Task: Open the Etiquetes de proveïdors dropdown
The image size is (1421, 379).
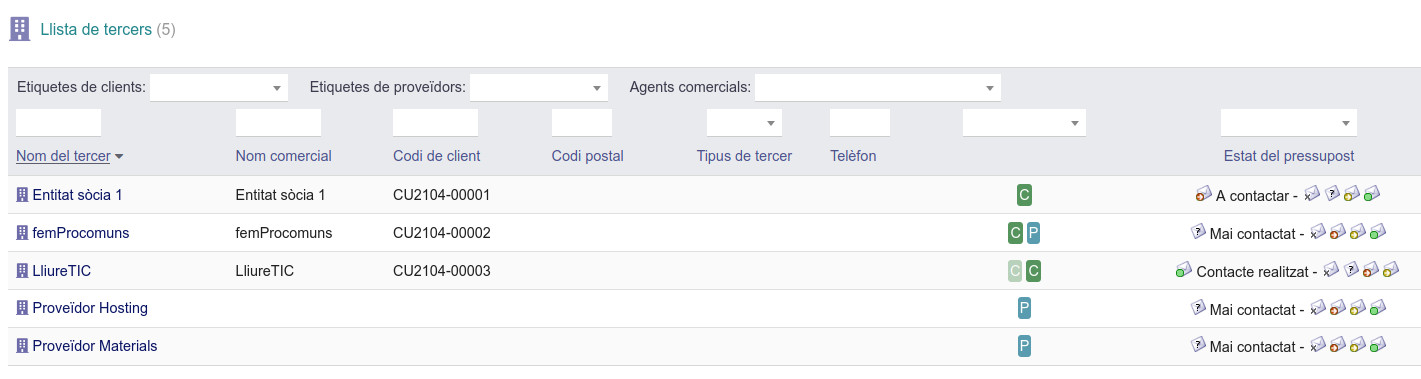Action: tap(539, 88)
